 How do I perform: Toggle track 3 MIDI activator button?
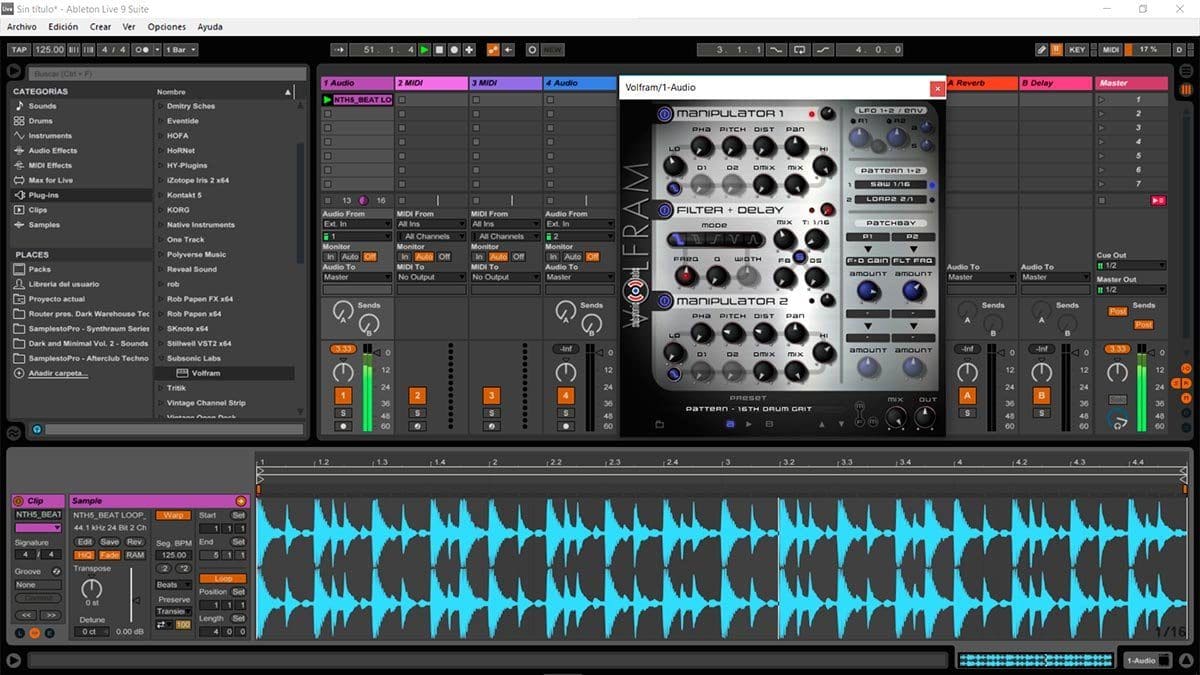point(491,396)
